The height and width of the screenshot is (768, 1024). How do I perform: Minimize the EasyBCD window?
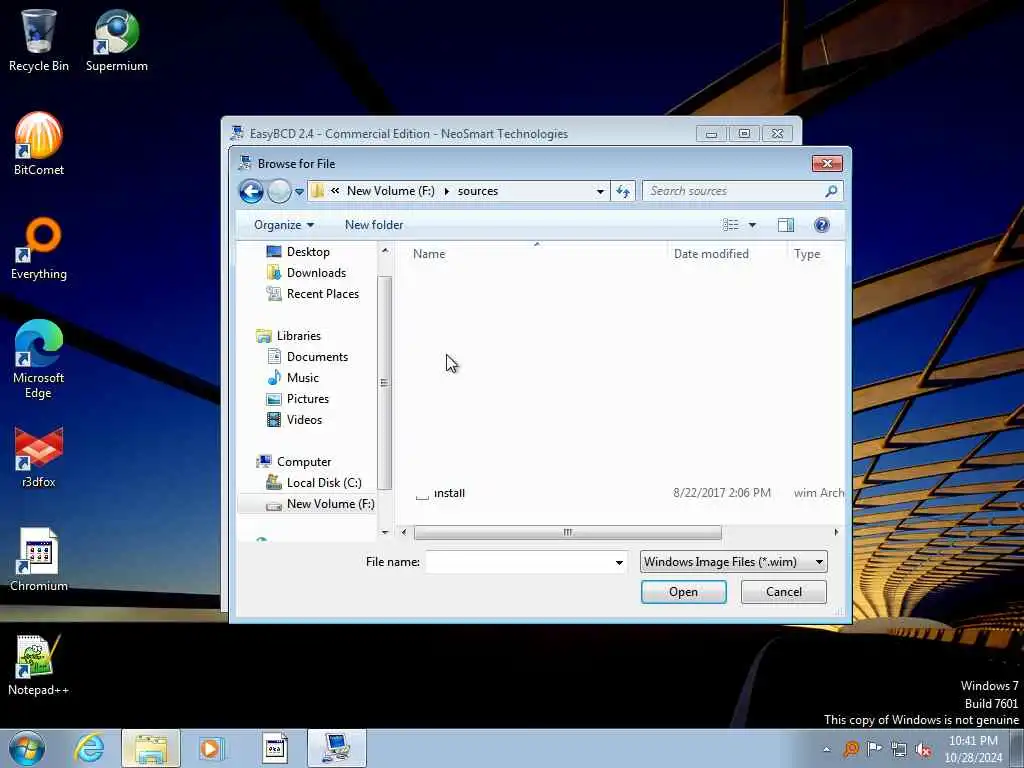point(711,134)
